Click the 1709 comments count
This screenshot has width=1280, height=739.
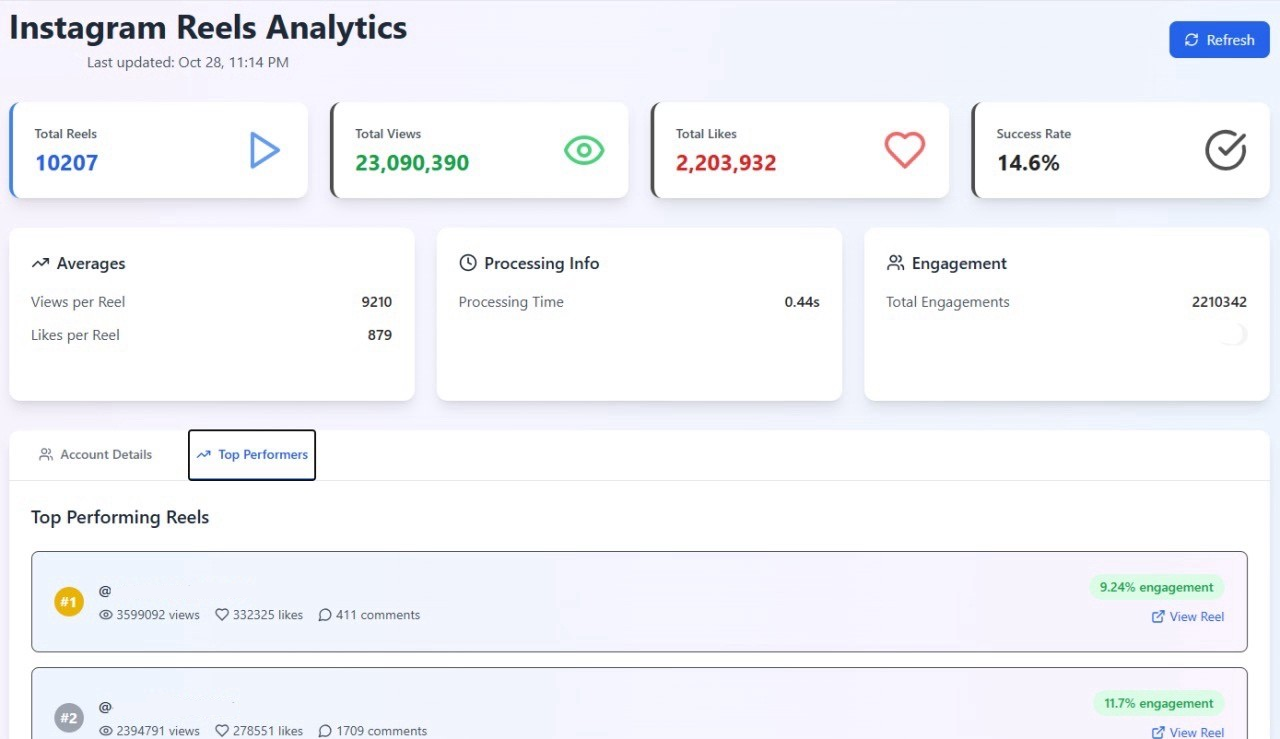click(x=382, y=731)
